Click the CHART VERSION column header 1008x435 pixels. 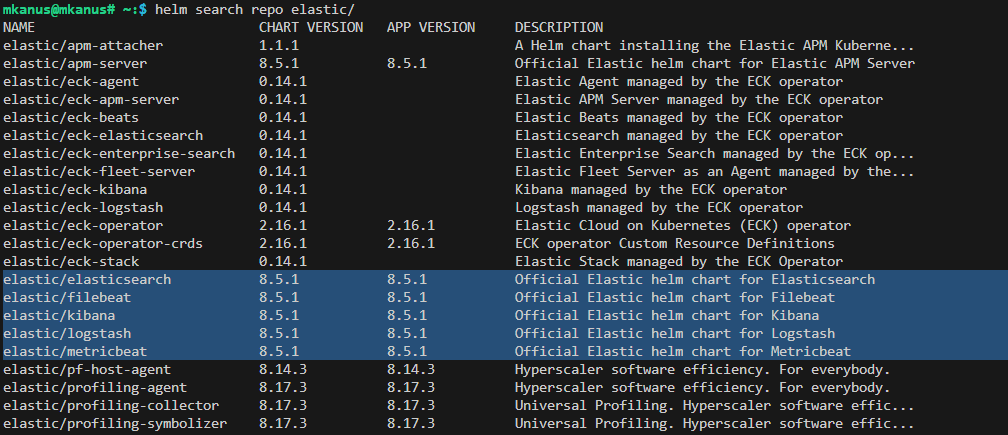coord(311,28)
